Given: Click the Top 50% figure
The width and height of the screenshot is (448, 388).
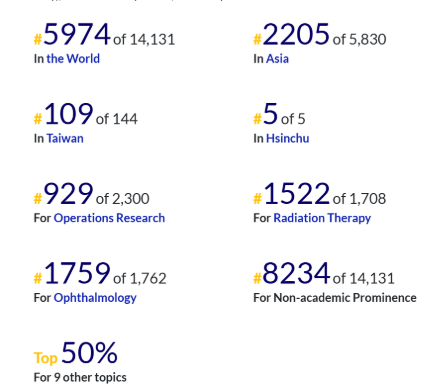Looking at the screenshot, I should tap(89, 353).
